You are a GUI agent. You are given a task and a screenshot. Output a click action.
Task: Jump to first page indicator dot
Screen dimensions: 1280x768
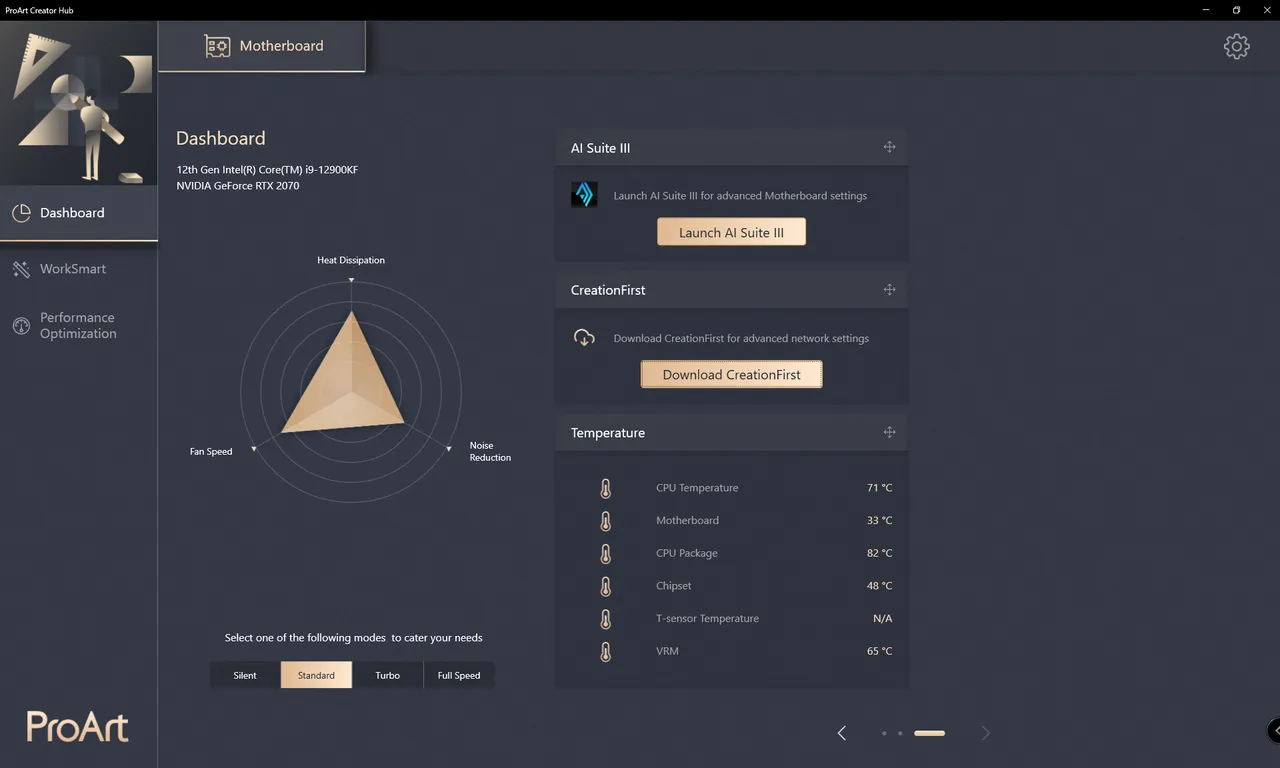pyautogui.click(x=884, y=733)
